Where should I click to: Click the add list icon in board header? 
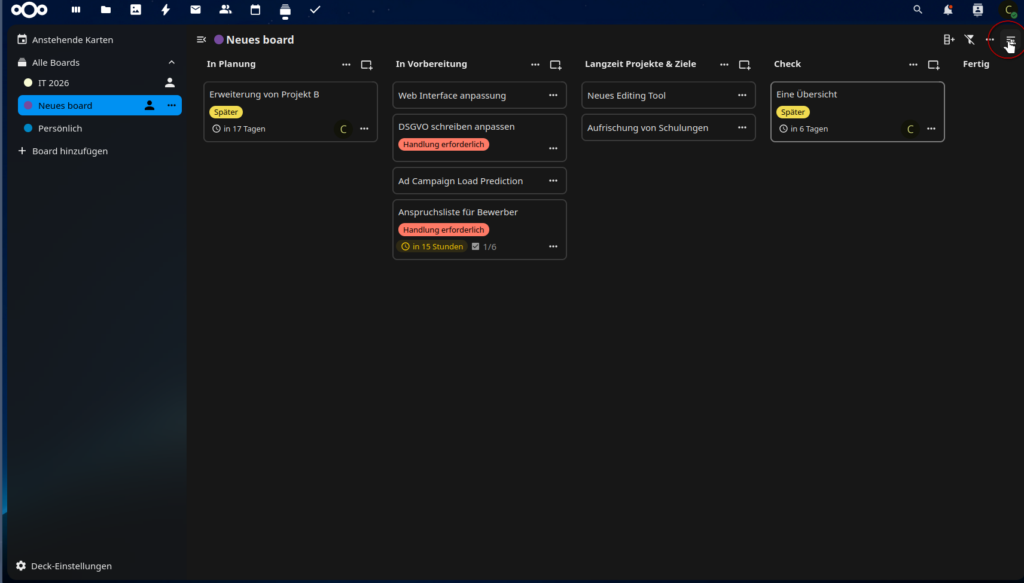949,40
